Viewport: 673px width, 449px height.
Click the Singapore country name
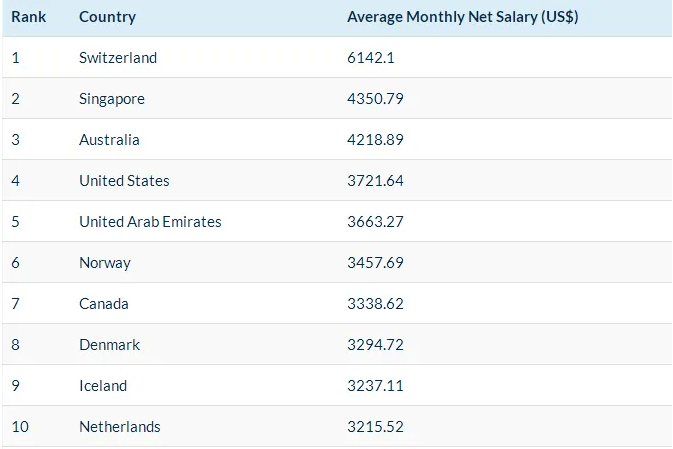112,99
